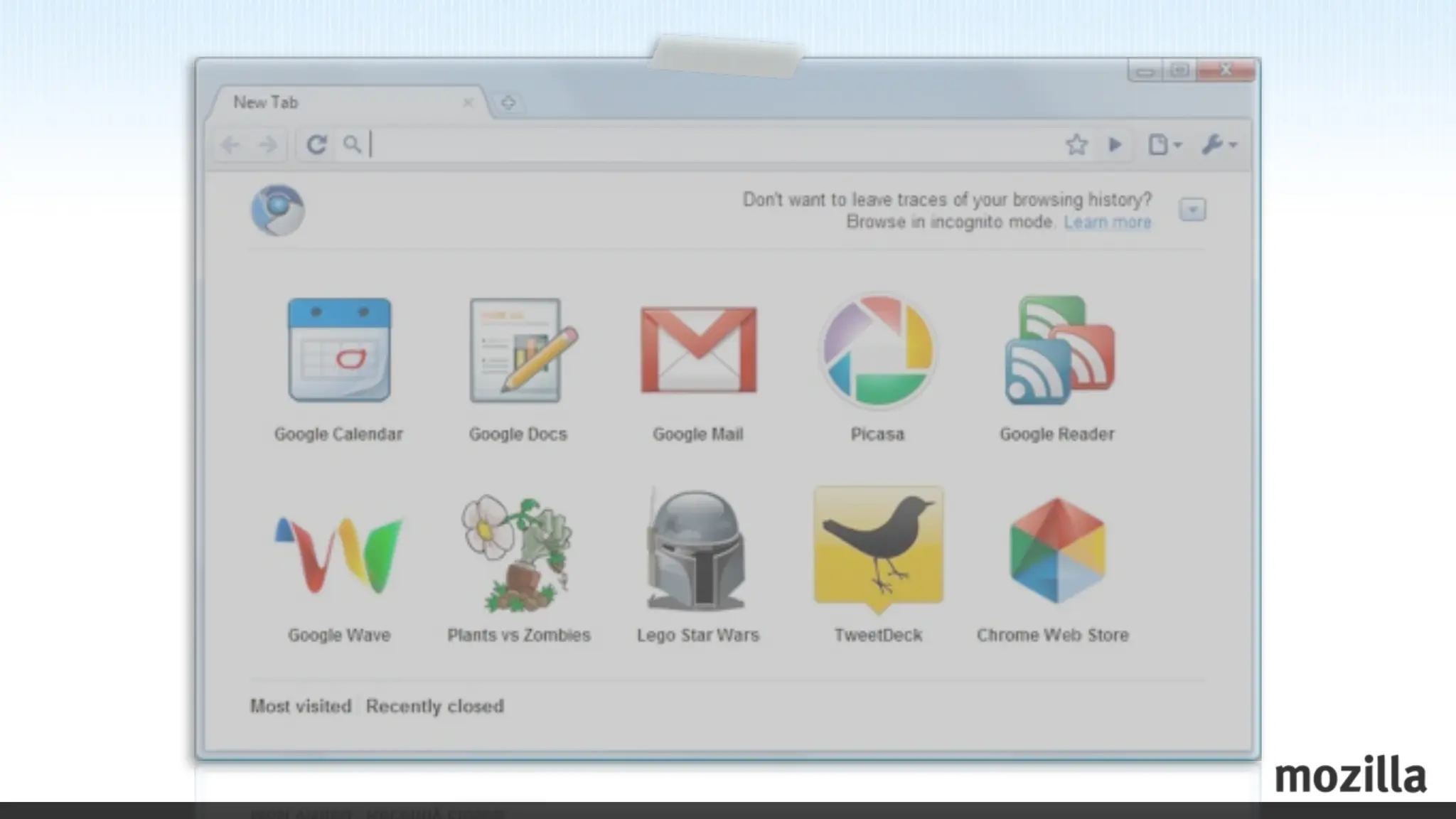
Task: Open the Google Calendar app icon
Action: (x=339, y=350)
